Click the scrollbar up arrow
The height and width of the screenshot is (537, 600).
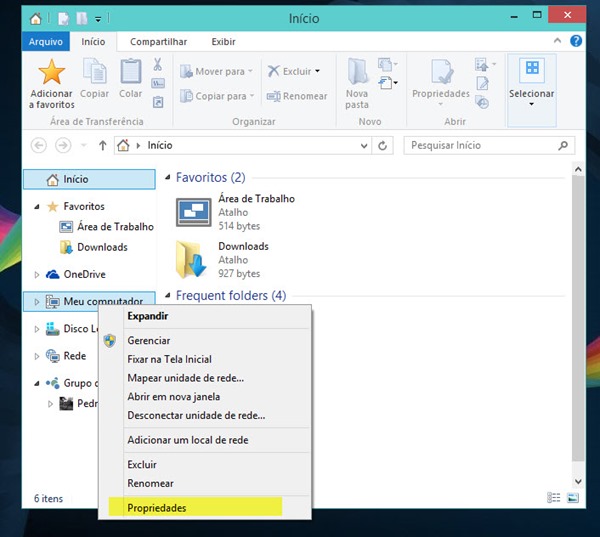pyautogui.click(x=578, y=169)
